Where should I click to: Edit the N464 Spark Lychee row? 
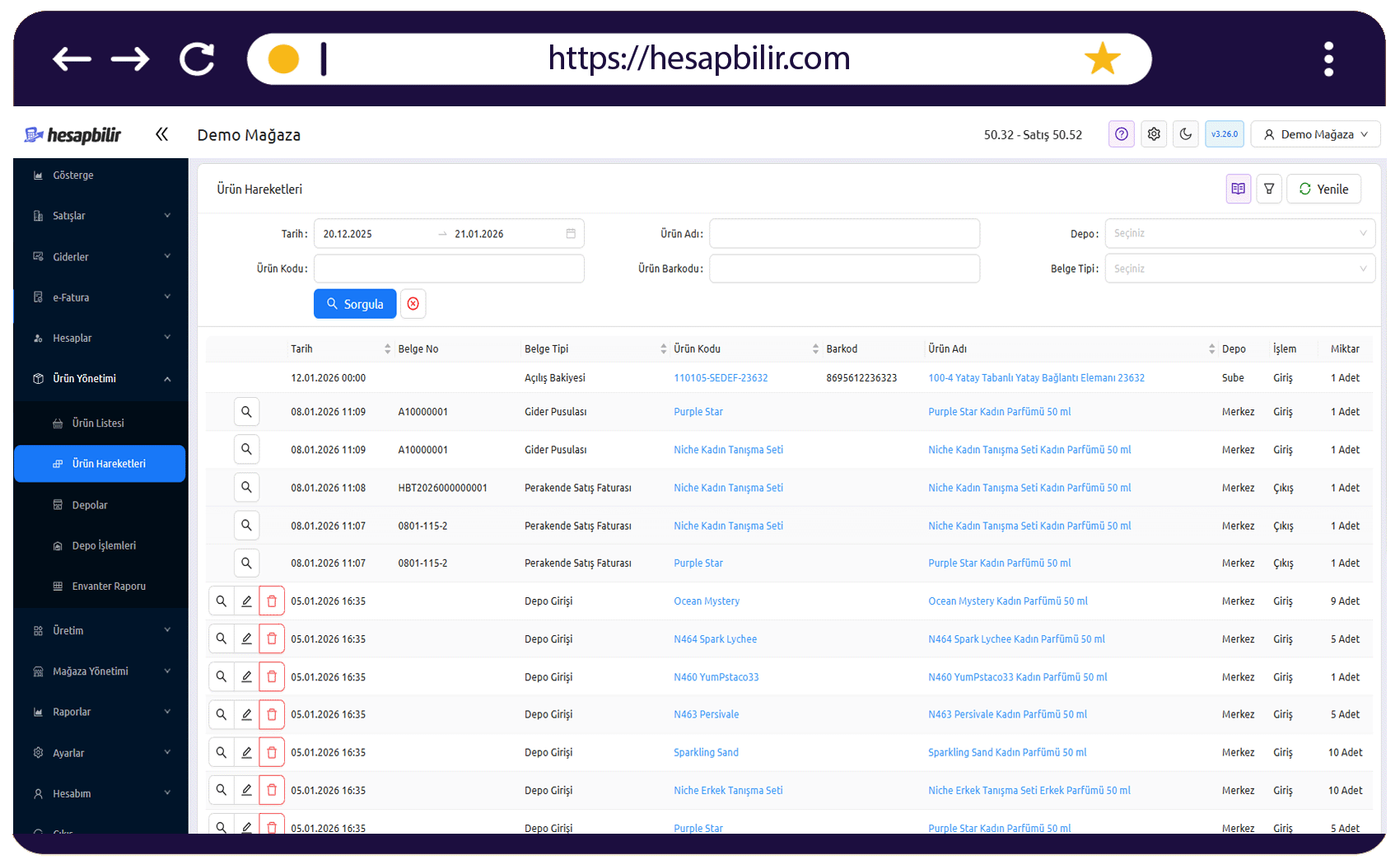point(246,639)
